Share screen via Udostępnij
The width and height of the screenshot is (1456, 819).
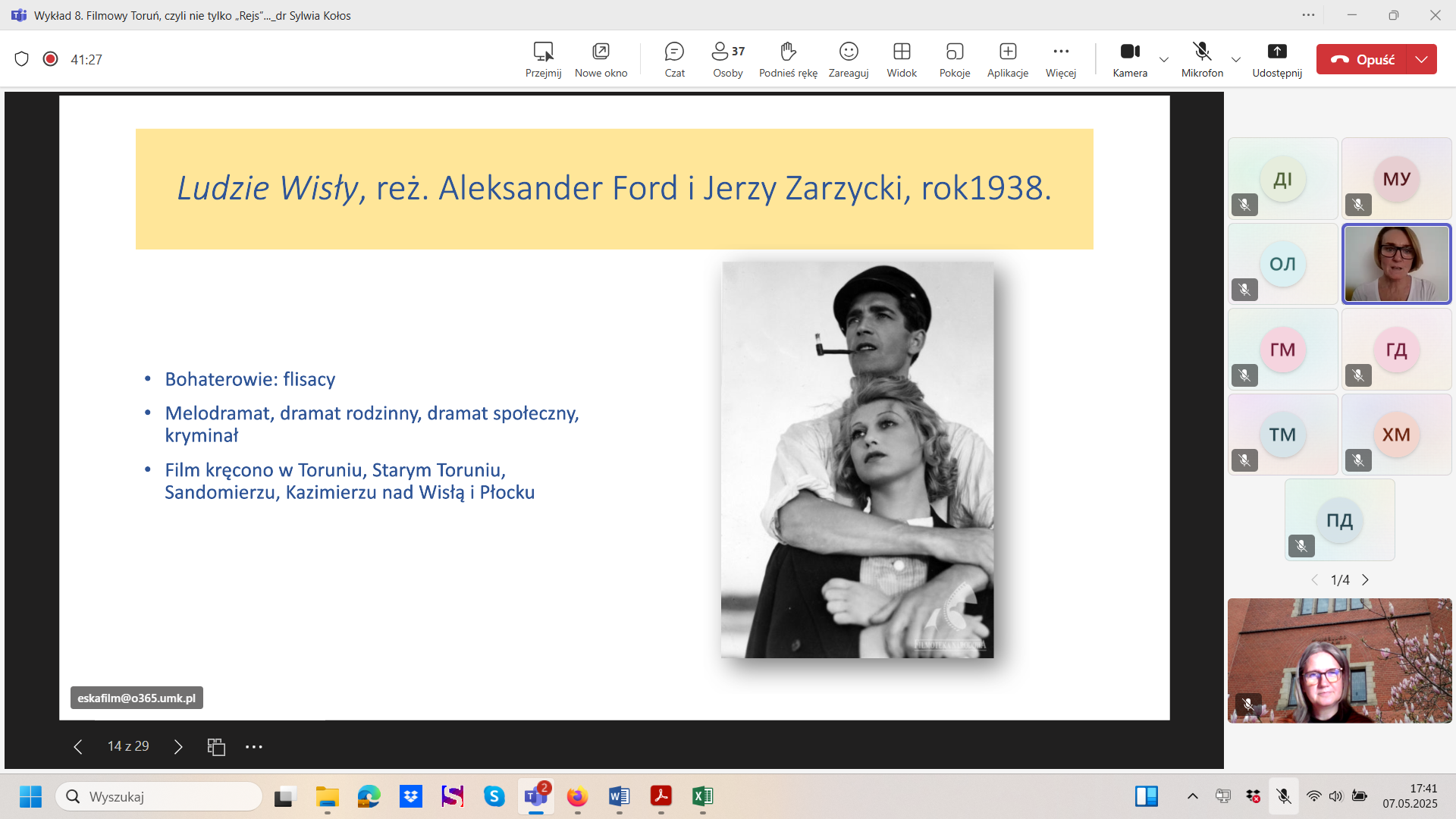(x=1276, y=59)
